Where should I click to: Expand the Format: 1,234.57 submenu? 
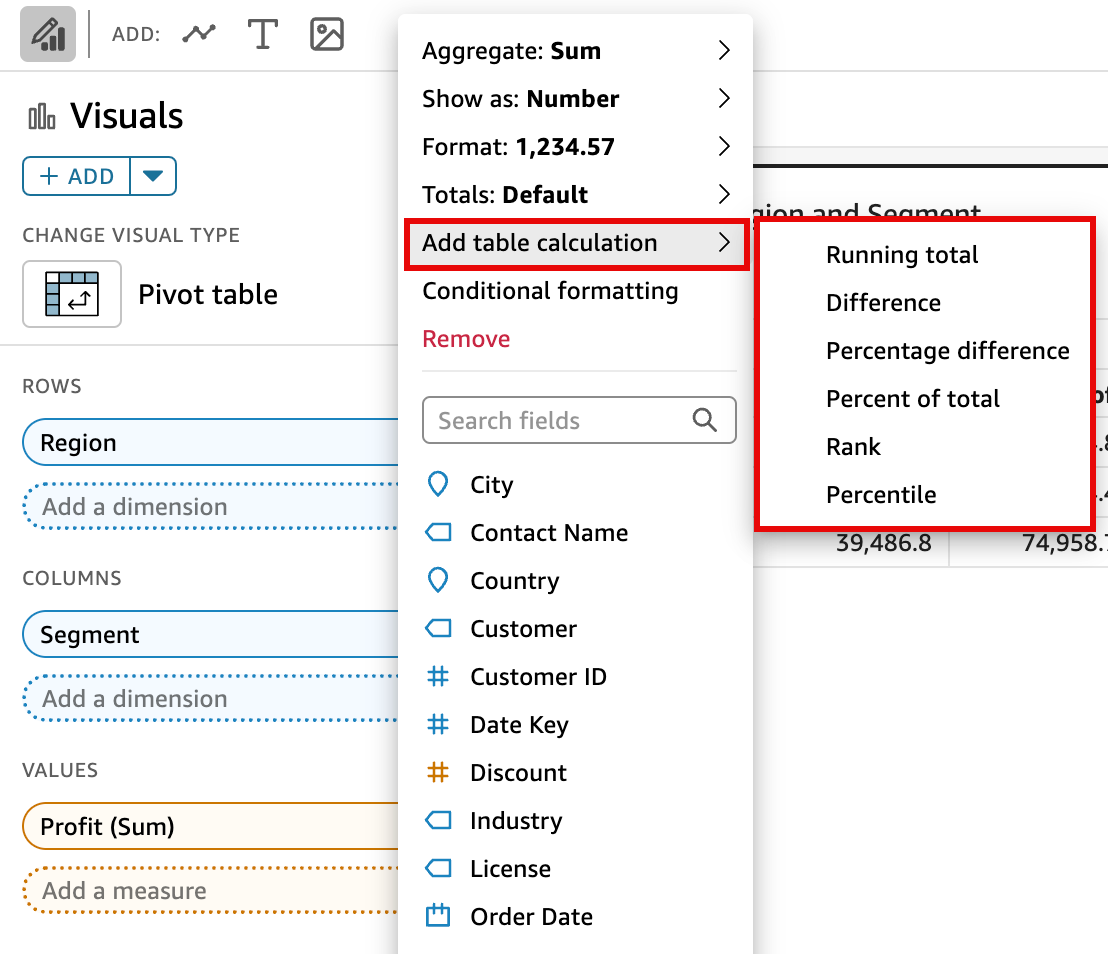pyautogui.click(x=576, y=147)
